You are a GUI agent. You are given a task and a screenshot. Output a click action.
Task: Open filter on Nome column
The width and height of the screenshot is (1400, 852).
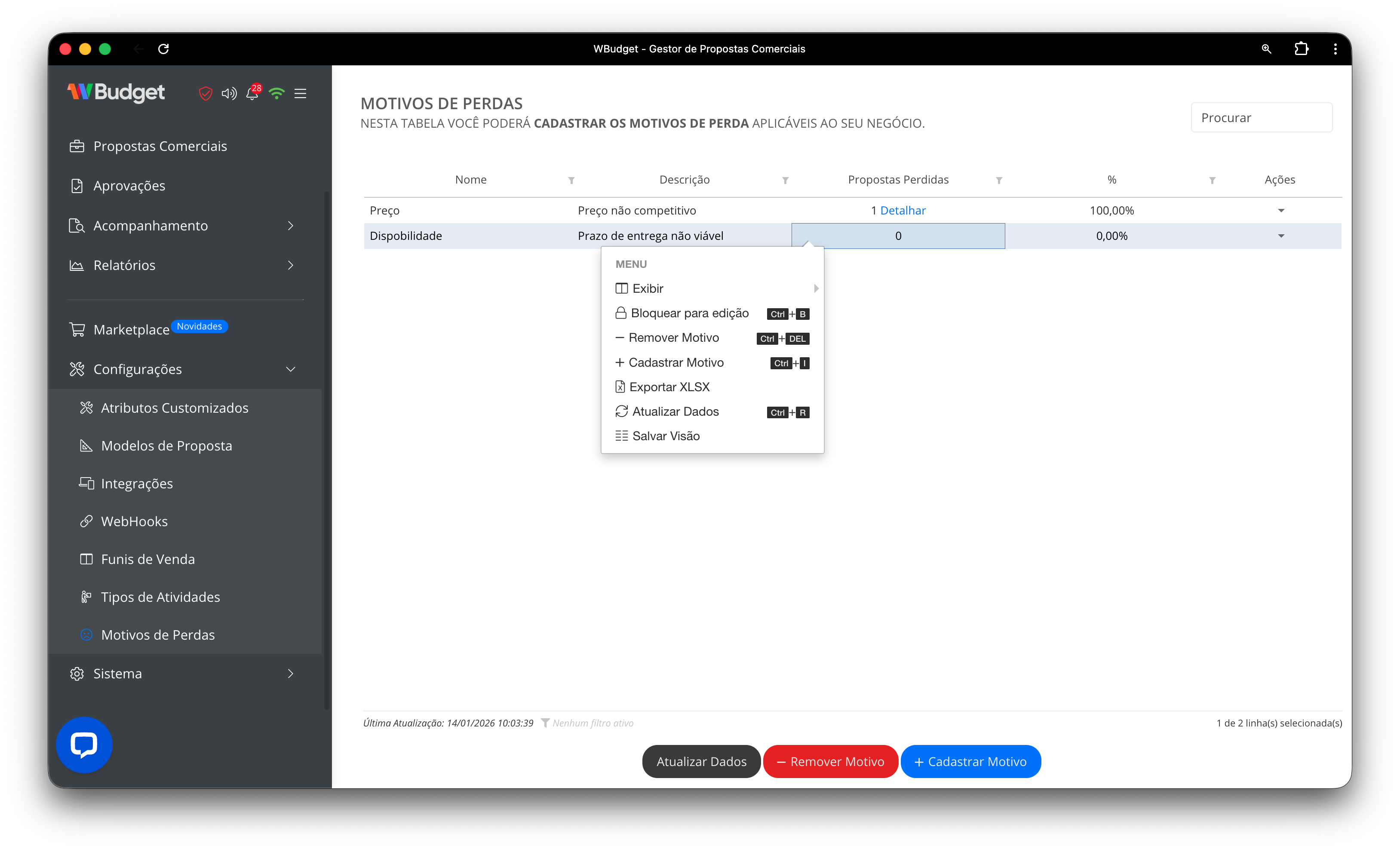point(571,180)
